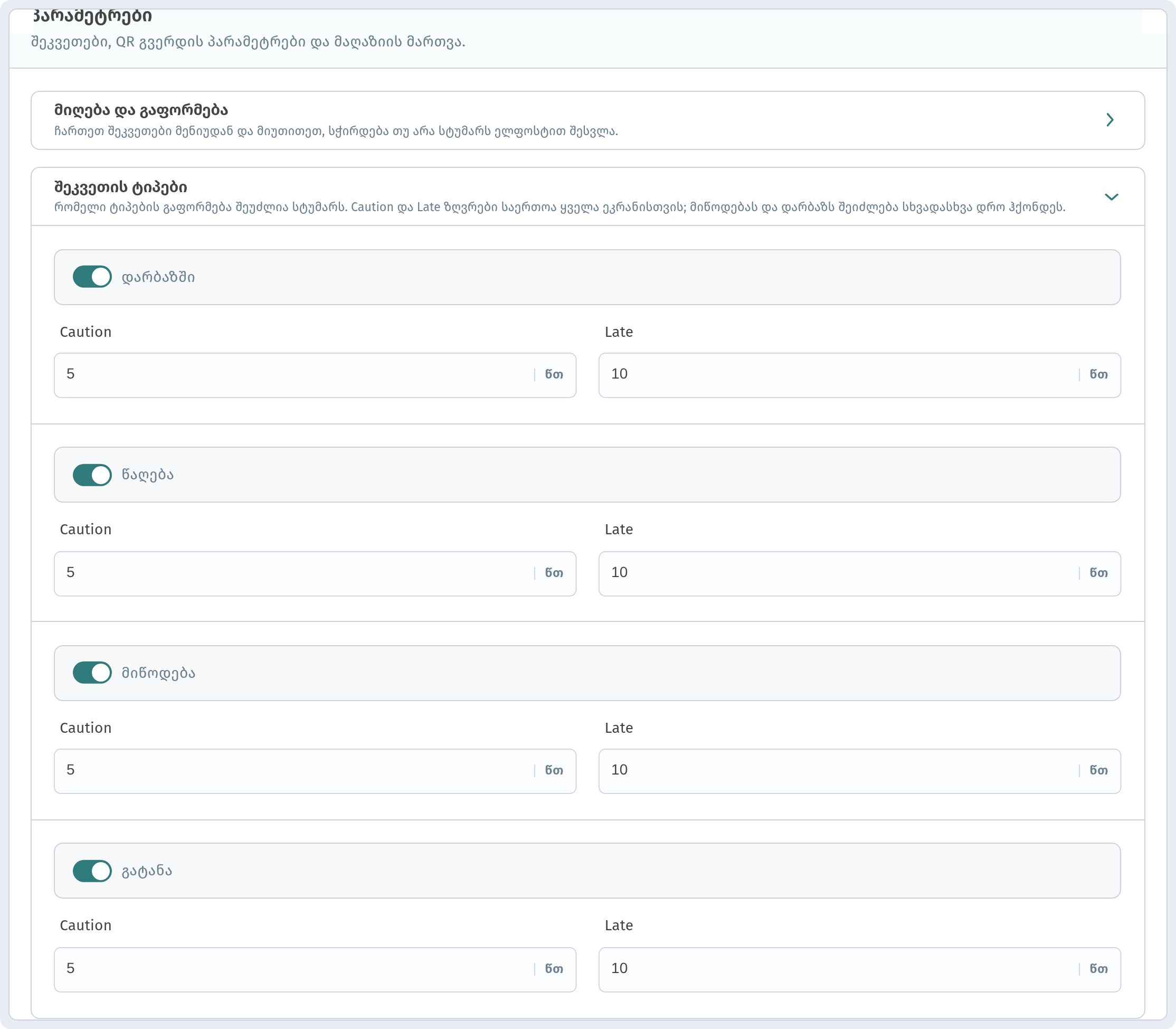Click the წაღება label text
The height and width of the screenshot is (1029, 1176).
tap(147, 475)
